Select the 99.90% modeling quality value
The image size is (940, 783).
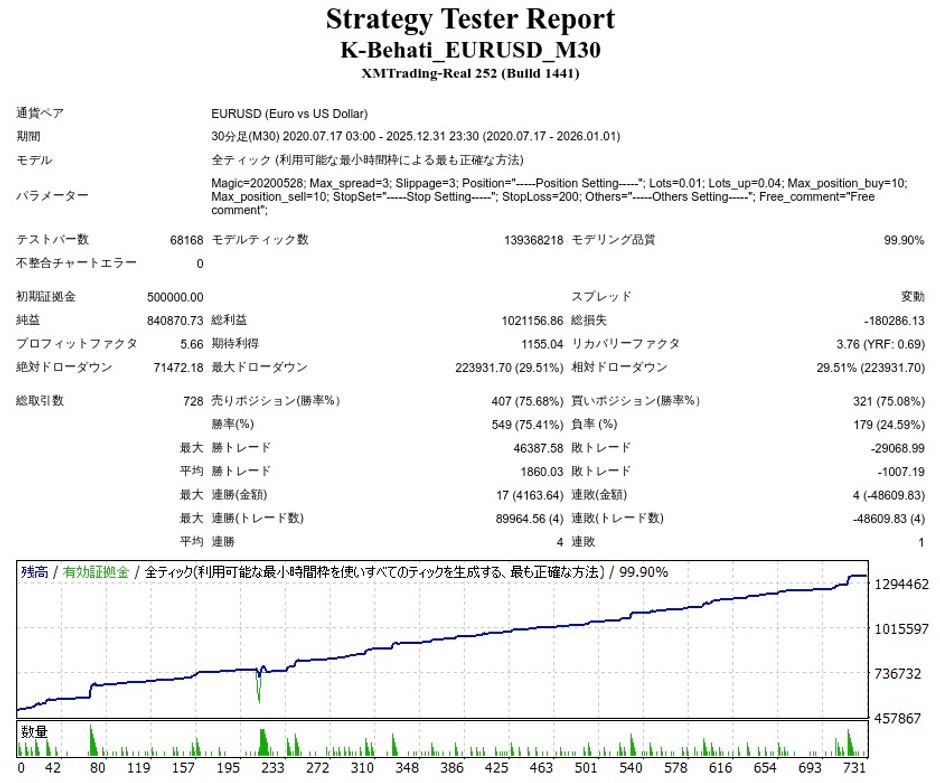903,240
